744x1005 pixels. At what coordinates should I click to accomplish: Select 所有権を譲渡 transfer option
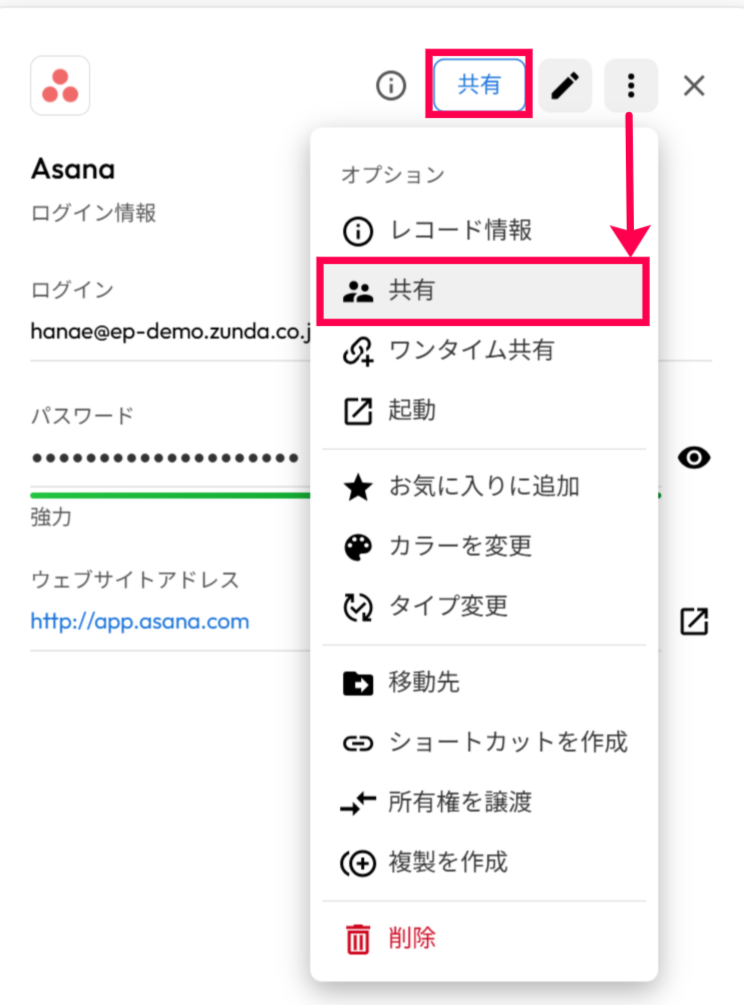coord(460,801)
